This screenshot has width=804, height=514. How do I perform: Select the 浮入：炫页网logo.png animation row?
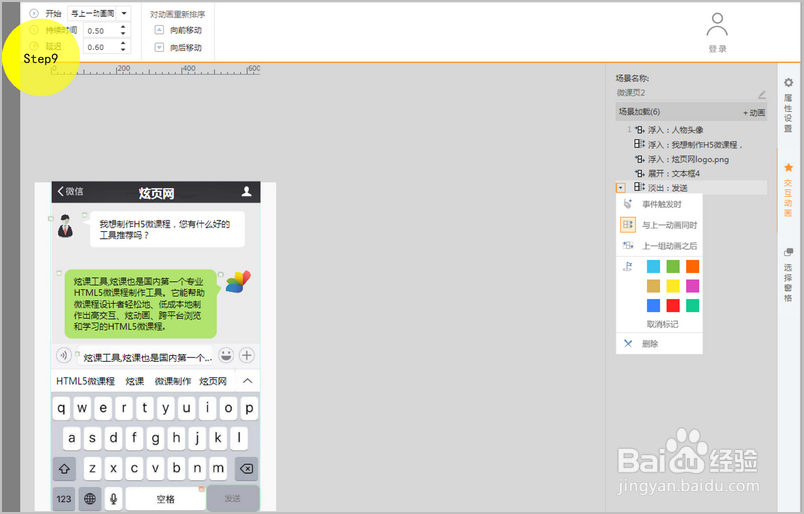pyautogui.click(x=691, y=159)
